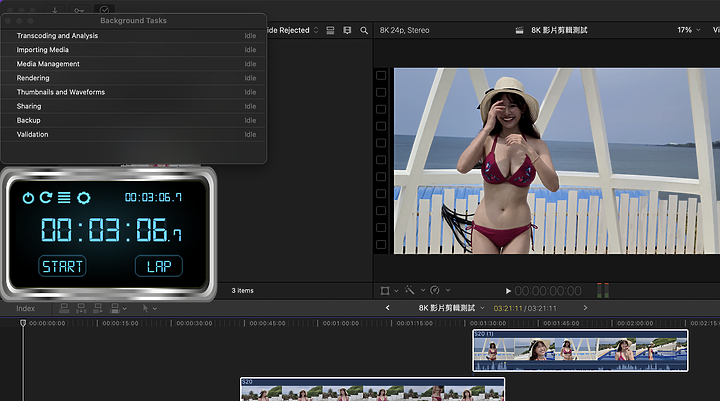Click the clapperboard project icon in viewer
The width and height of the screenshot is (720, 401).
519,30
